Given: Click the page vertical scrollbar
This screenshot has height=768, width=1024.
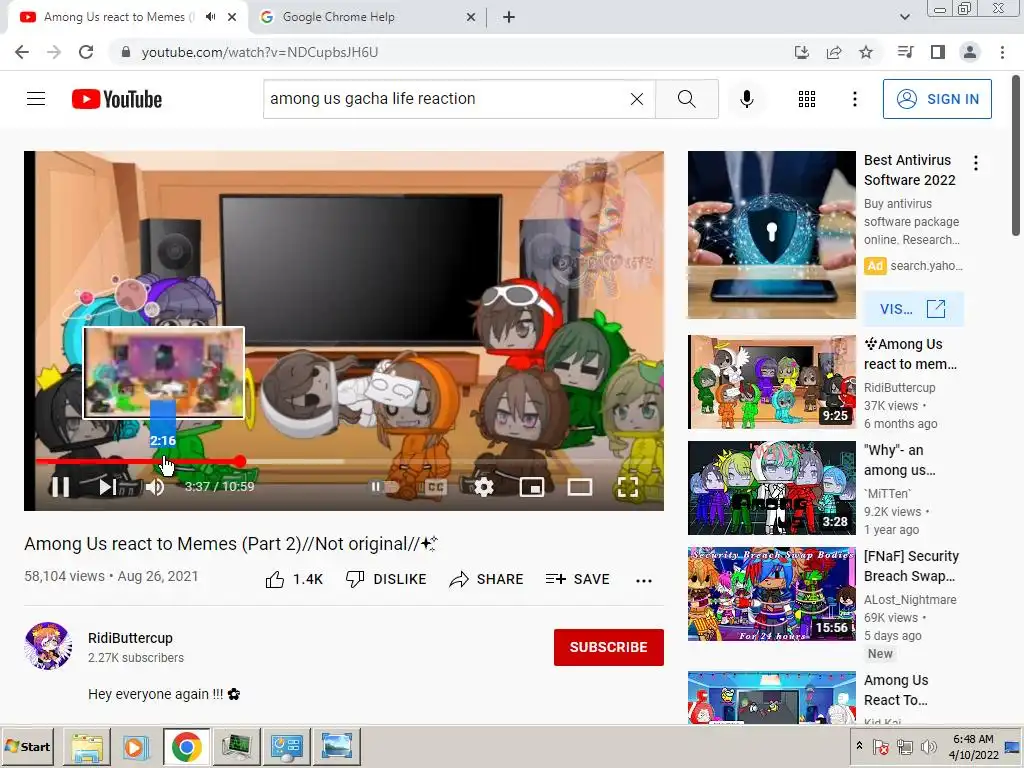Looking at the screenshot, I should [x=1016, y=157].
